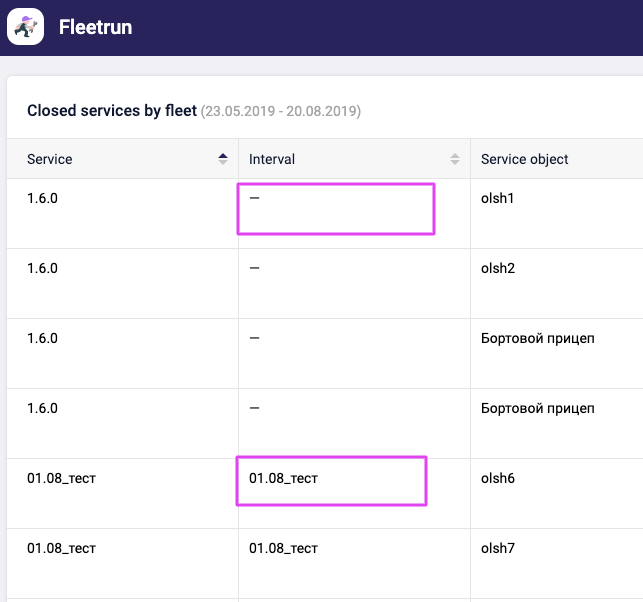The width and height of the screenshot is (643, 602).
Task: Click the Fleetrun app logo icon
Action: (25, 27)
